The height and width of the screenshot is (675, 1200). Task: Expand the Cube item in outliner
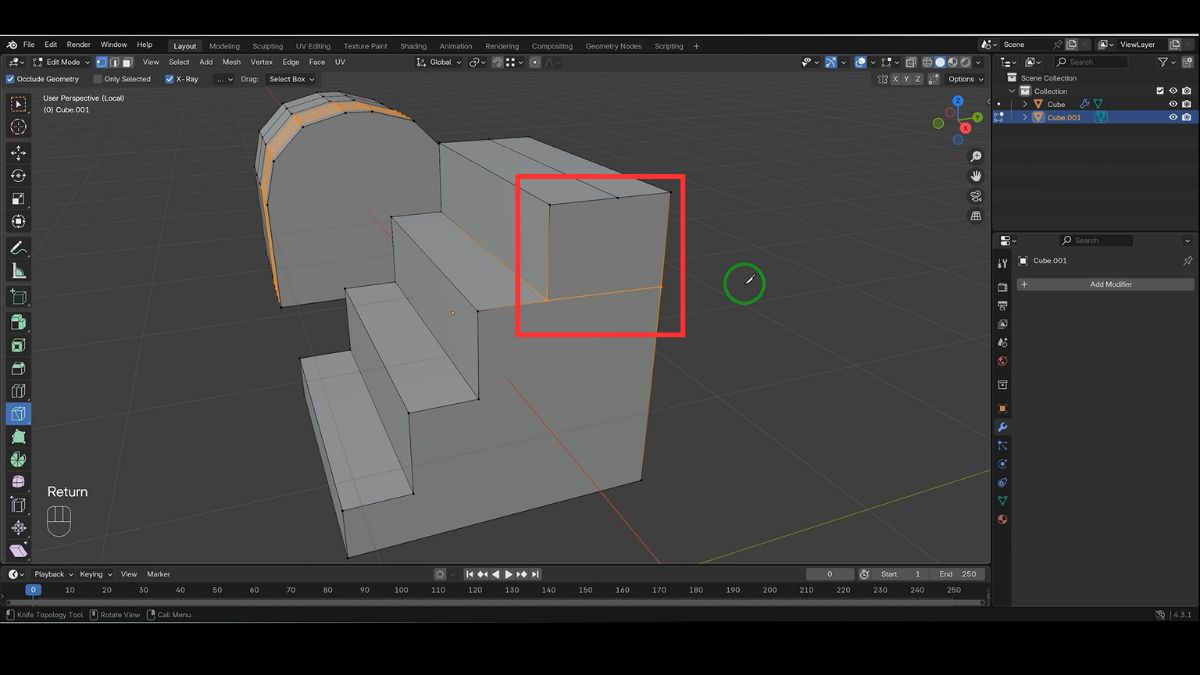click(x=1025, y=104)
